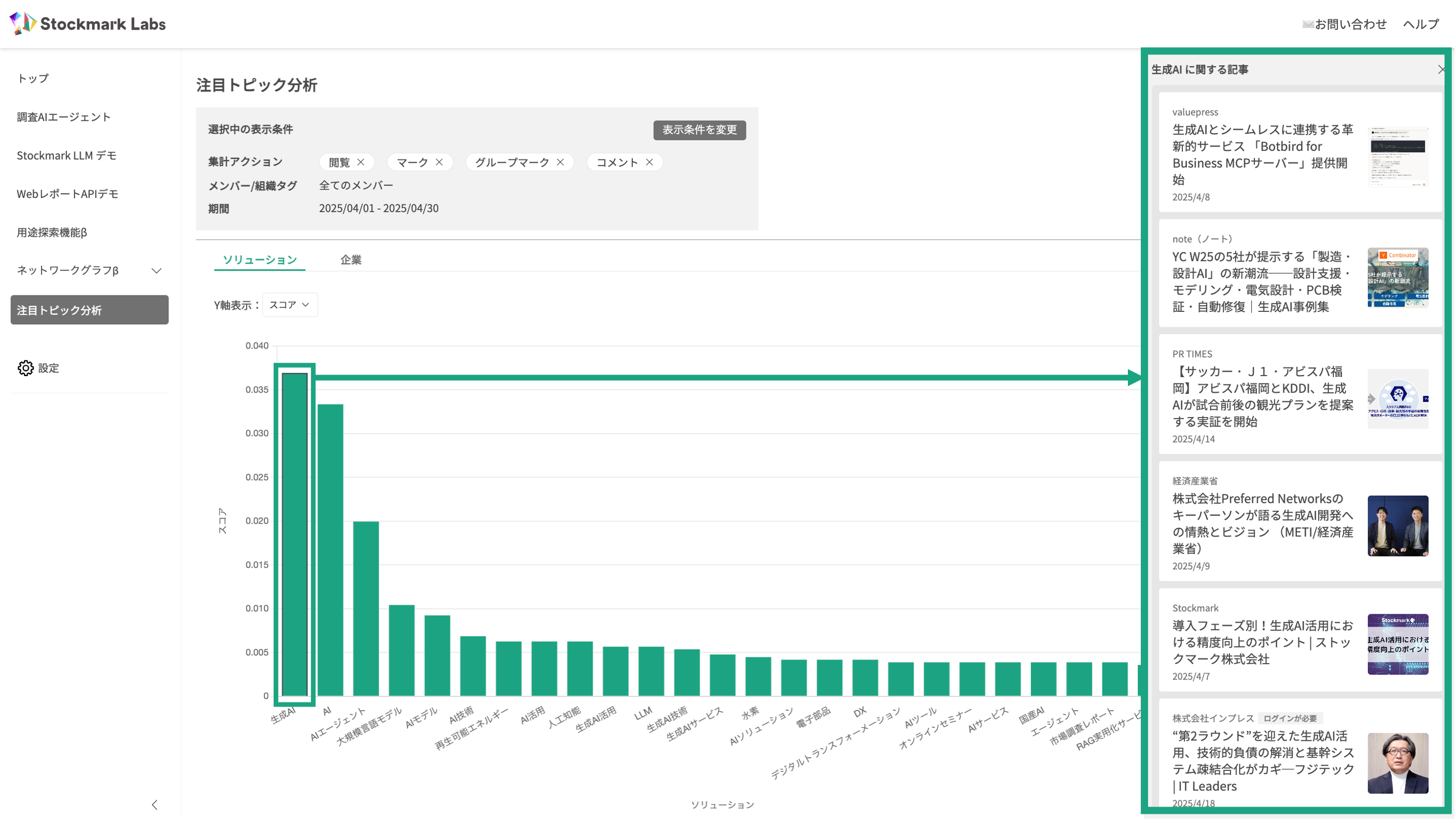Click the アビスパ福岡 article thumbnail
The height and width of the screenshot is (819, 1456).
(x=1398, y=399)
